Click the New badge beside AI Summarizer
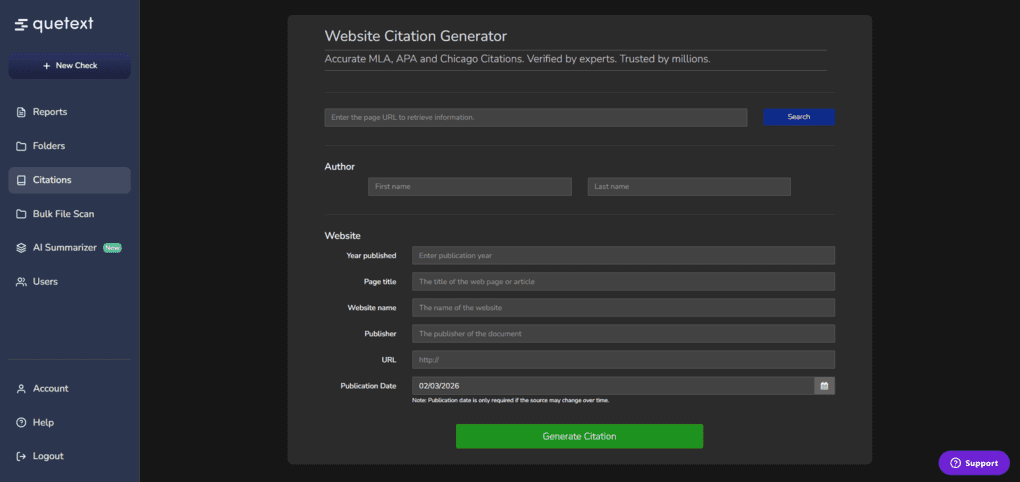The height and width of the screenshot is (482, 1020). click(x=113, y=248)
